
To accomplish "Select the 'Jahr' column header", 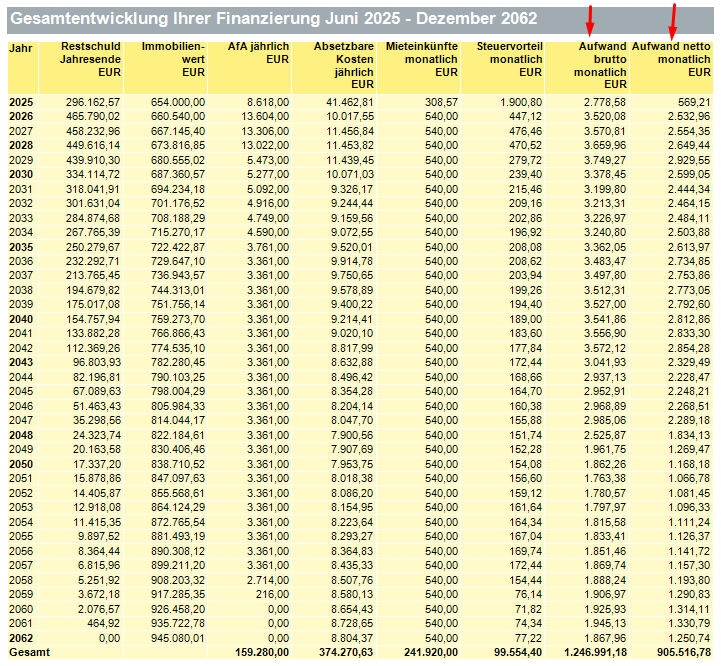I will coord(21,48).
